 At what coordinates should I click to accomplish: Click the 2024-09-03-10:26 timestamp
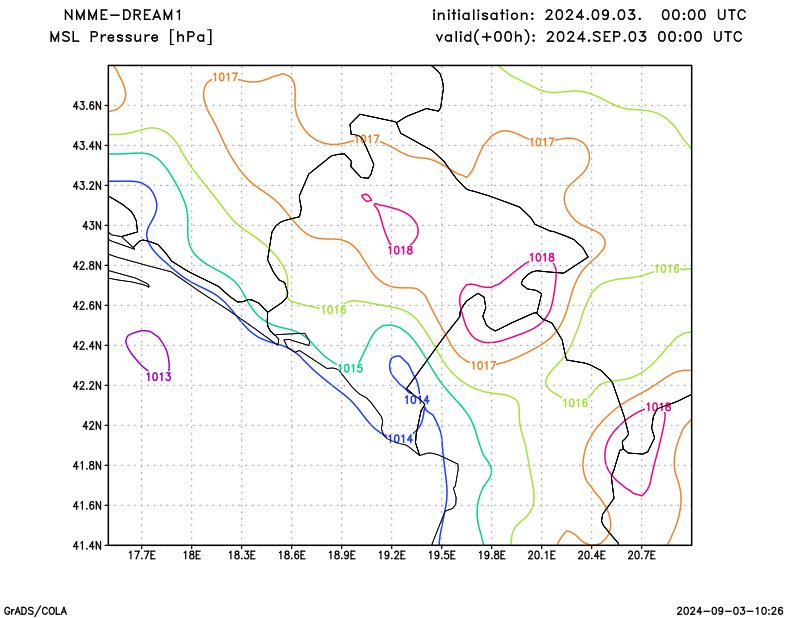(x=730, y=611)
